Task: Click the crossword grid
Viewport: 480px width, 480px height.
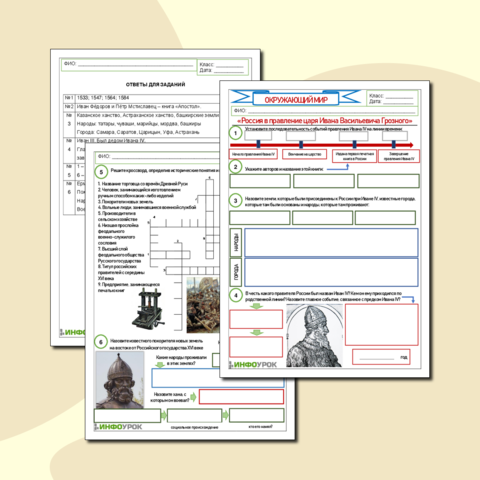Action: pyautogui.click(x=184, y=253)
